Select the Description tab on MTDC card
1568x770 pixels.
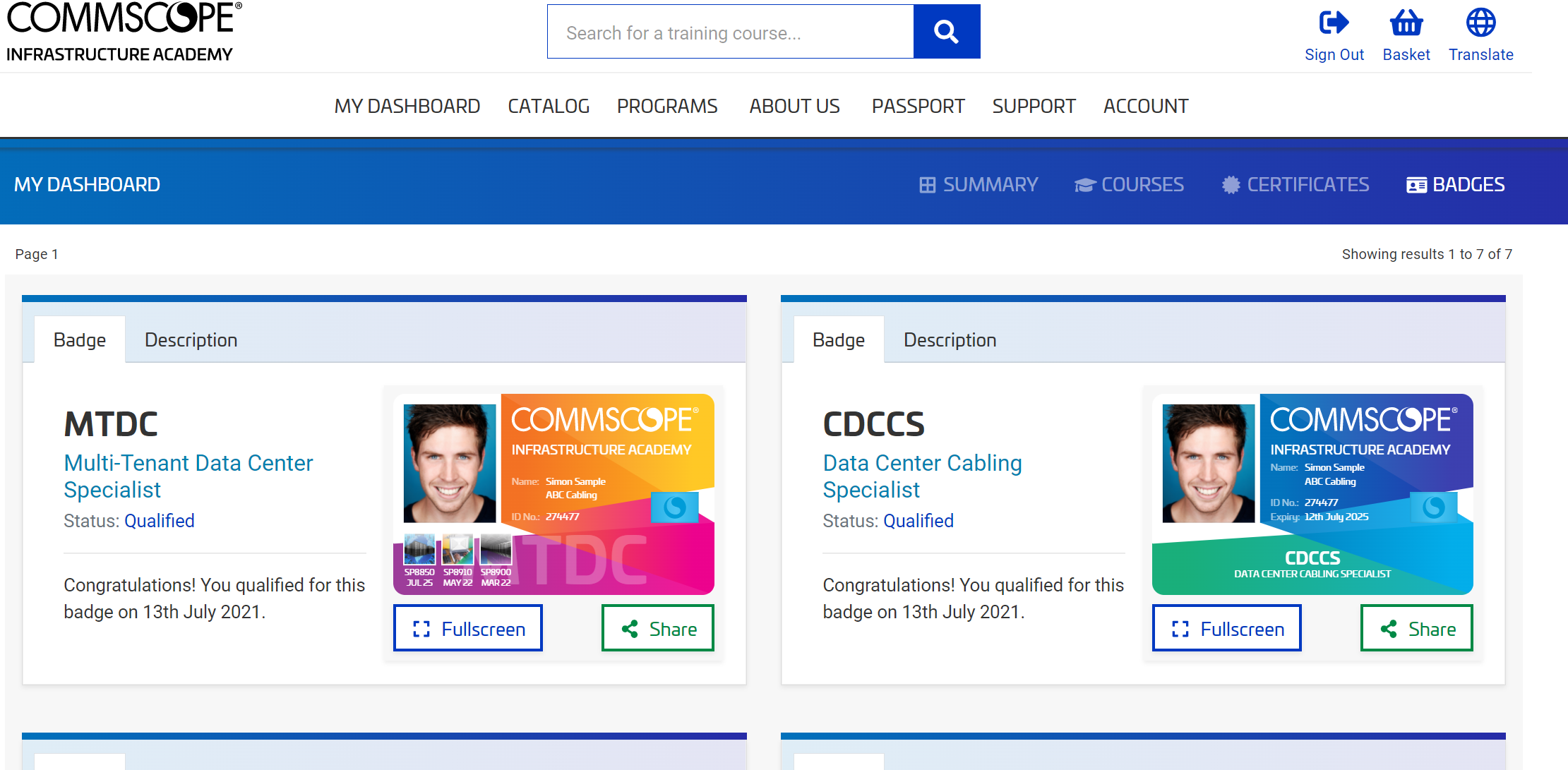[x=191, y=339]
